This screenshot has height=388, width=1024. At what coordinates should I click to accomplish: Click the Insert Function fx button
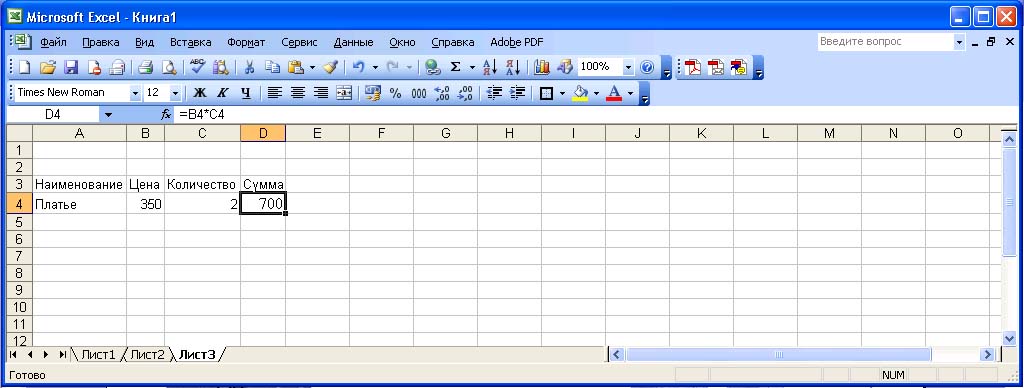166,115
